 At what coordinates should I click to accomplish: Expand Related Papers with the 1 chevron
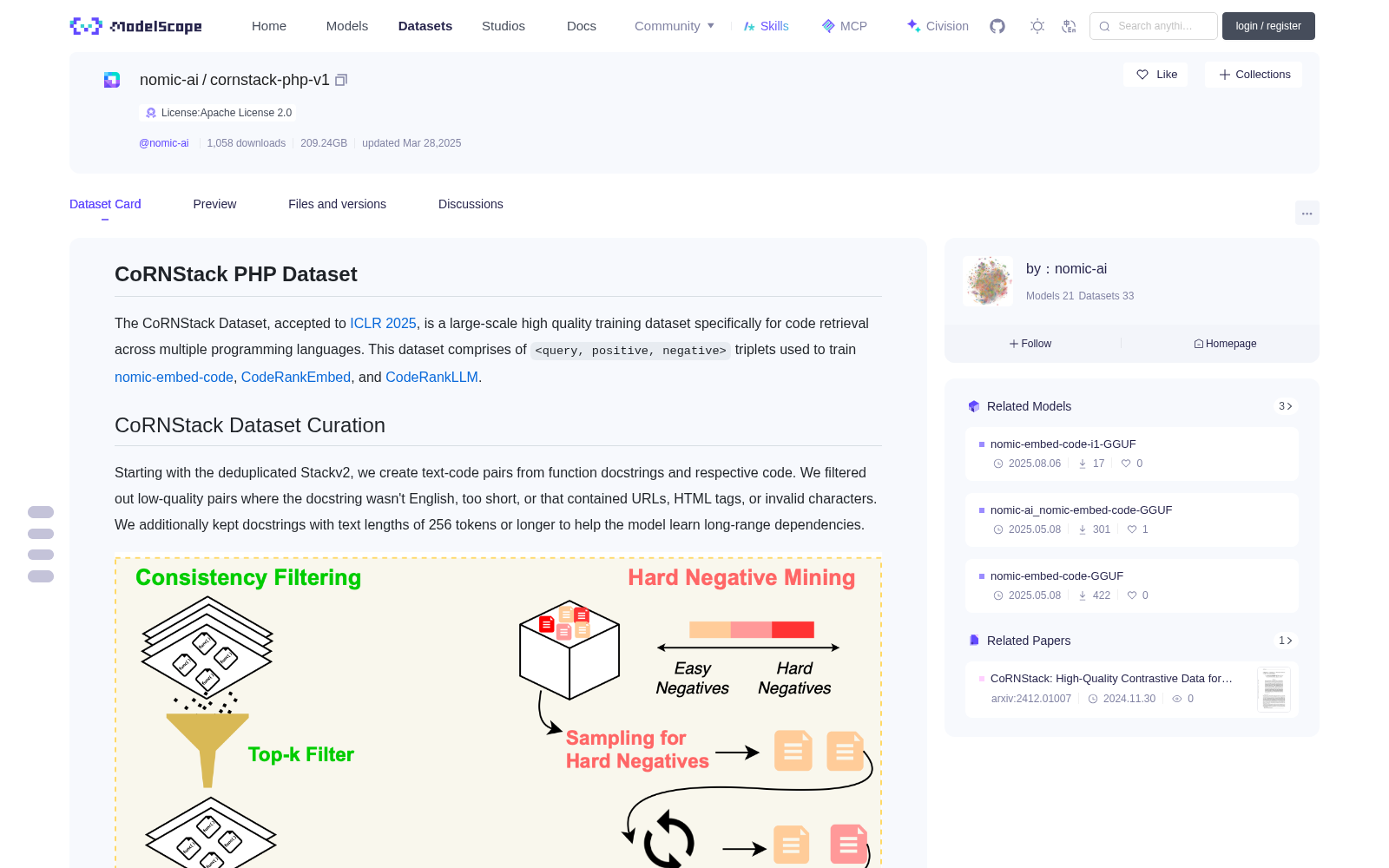click(x=1286, y=641)
